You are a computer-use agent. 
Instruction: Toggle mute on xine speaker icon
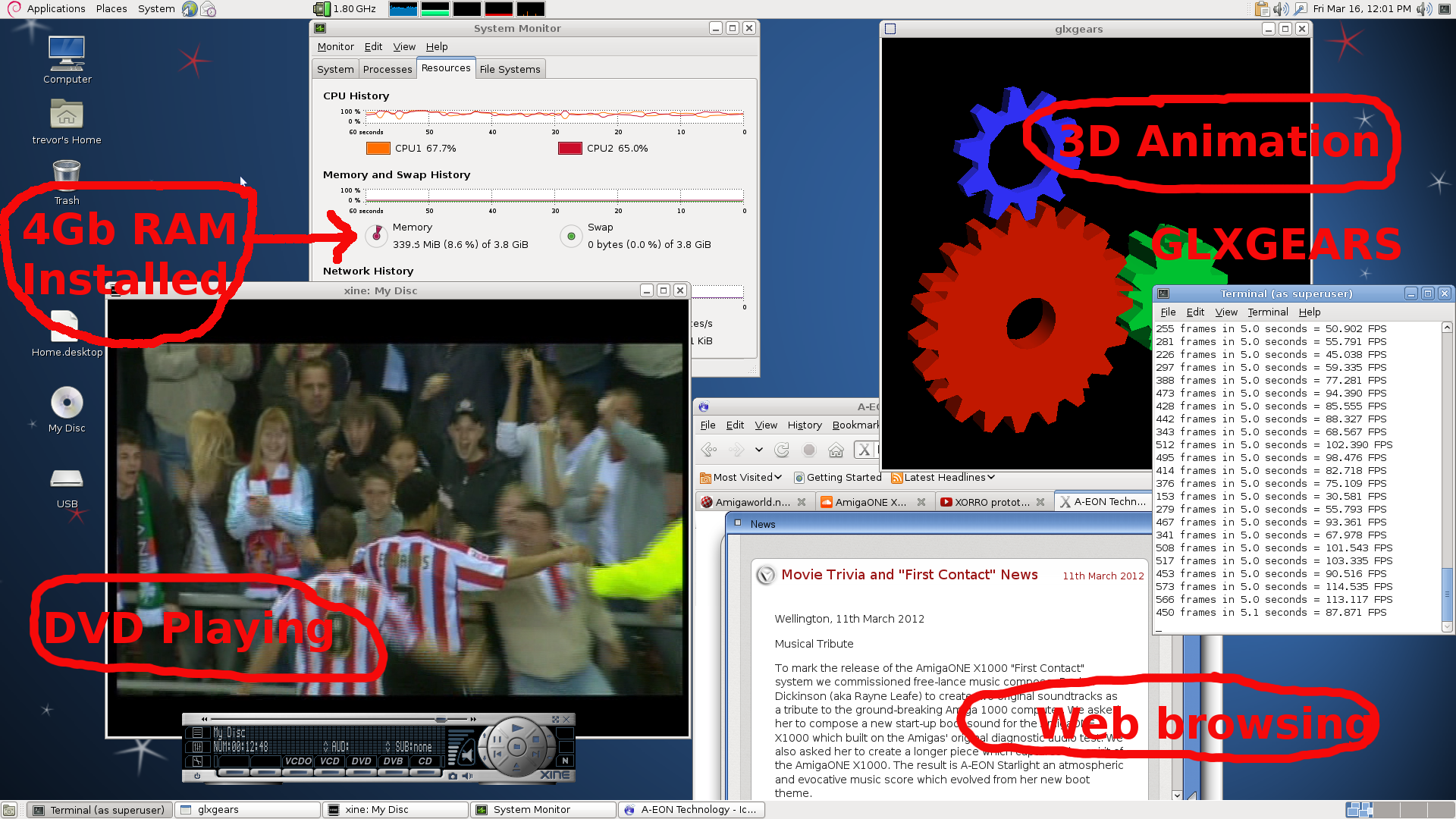[467, 776]
